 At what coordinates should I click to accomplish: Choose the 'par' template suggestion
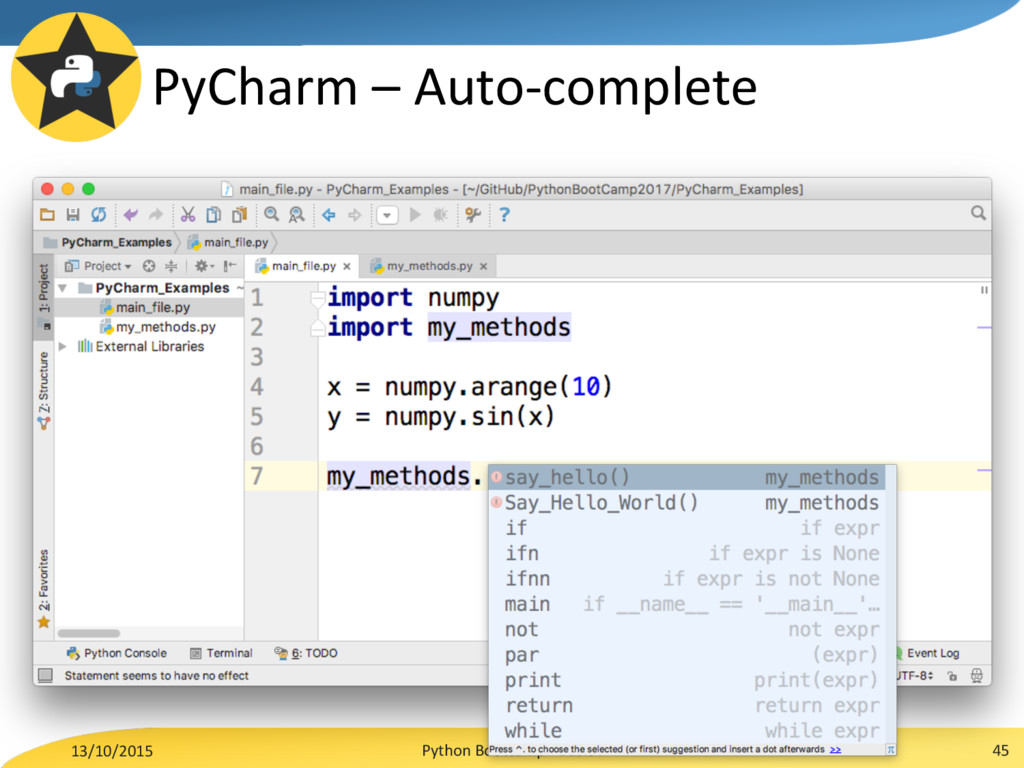686,654
